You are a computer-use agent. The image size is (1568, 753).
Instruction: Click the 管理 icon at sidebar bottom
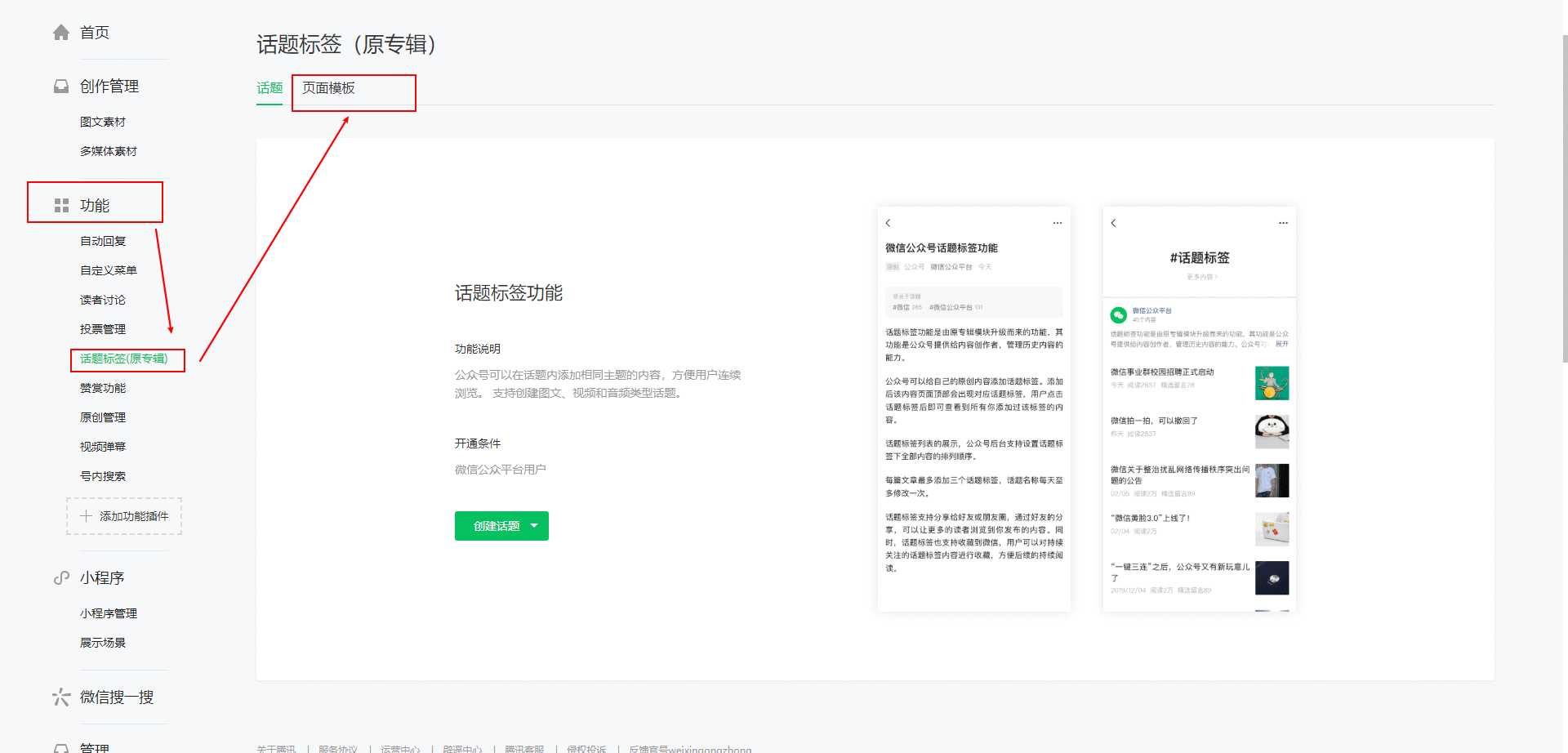coord(60,746)
